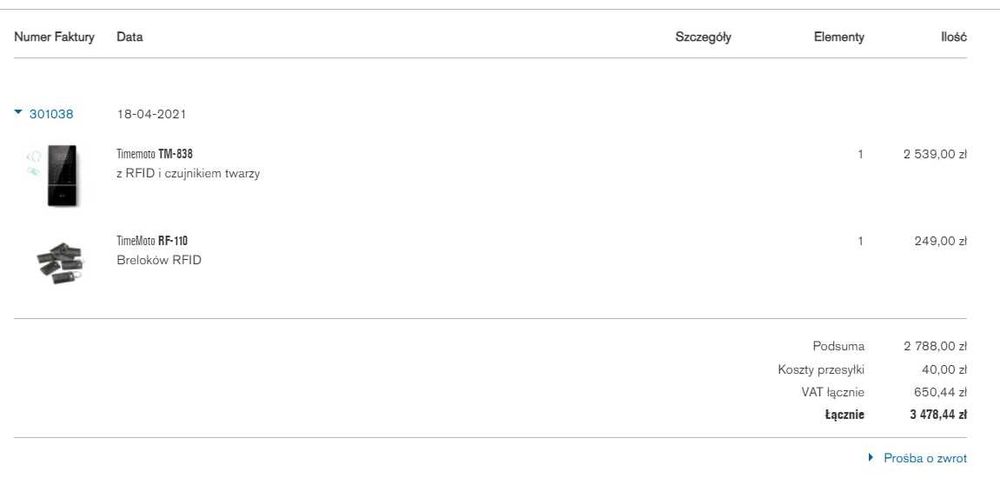Select the TimeMoto RF-110 product name
Image resolution: width=1000 pixels, height=486 pixels.
[x=152, y=241]
